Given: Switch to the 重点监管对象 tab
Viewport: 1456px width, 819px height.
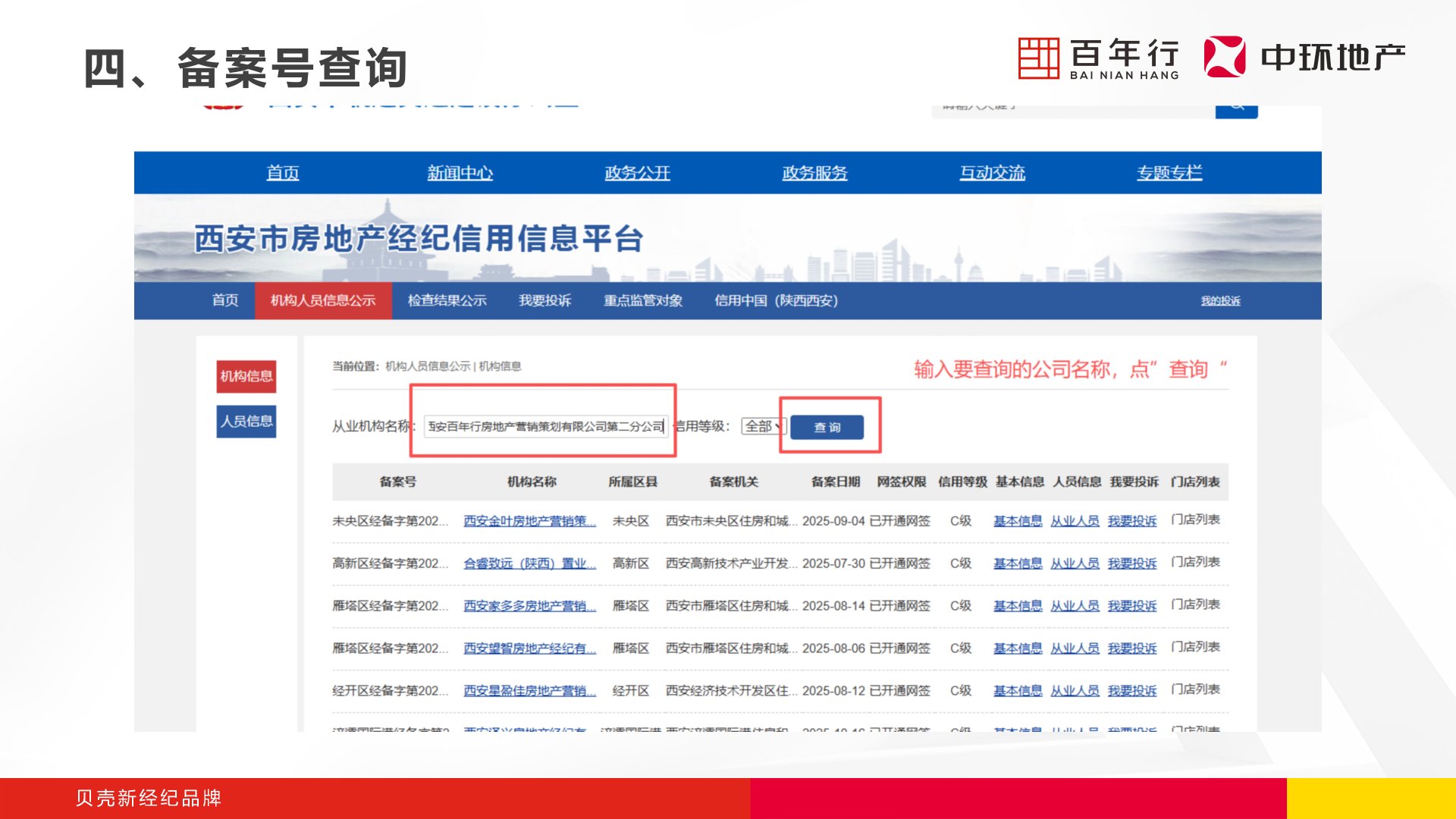Looking at the screenshot, I should [643, 300].
